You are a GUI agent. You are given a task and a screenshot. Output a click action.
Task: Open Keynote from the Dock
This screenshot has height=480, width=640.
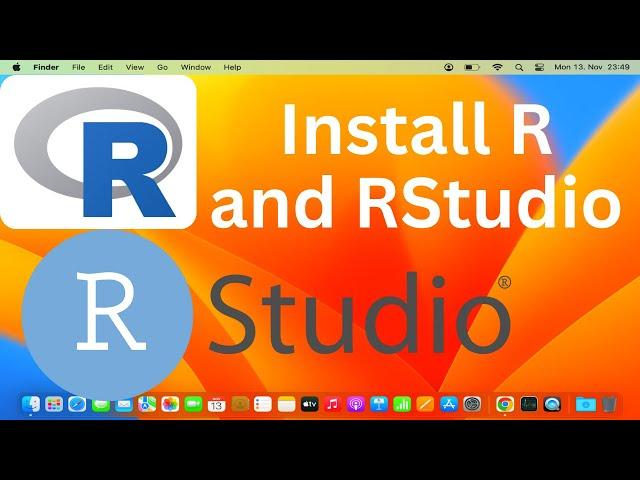pyautogui.click(x=379, y=404)
